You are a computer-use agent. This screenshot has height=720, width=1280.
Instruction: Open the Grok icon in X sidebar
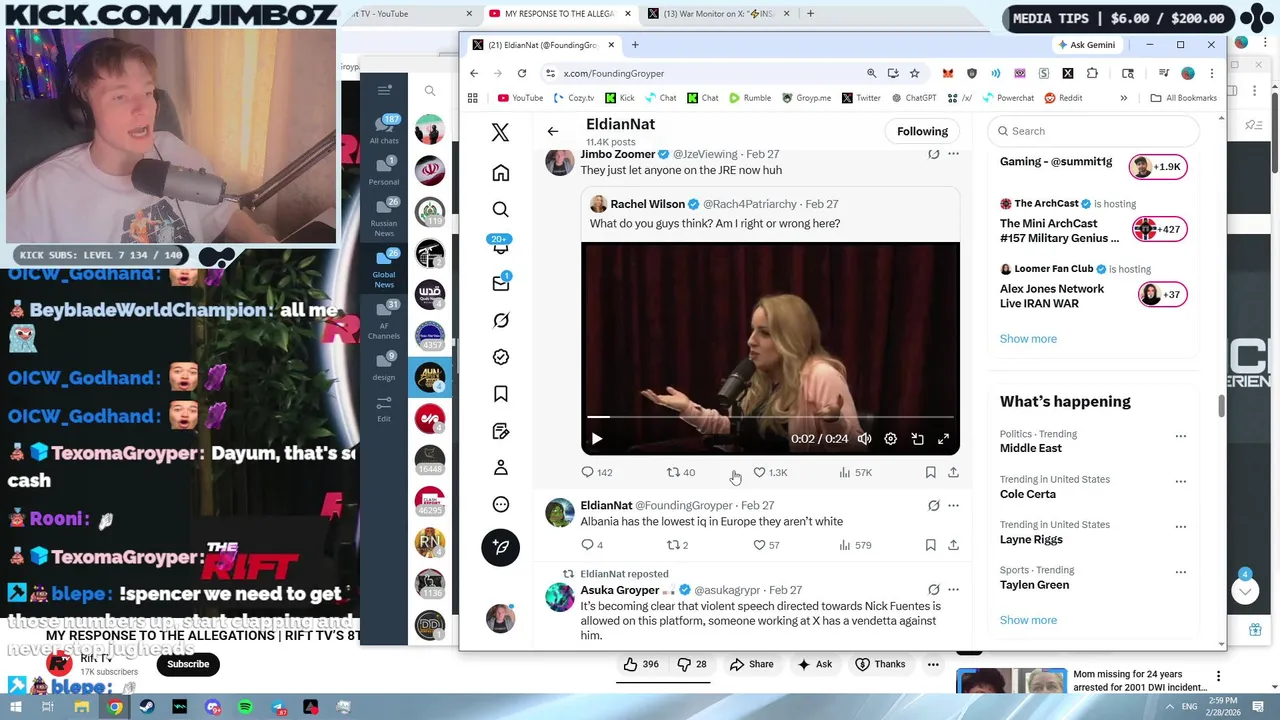[x=501, y=320]
